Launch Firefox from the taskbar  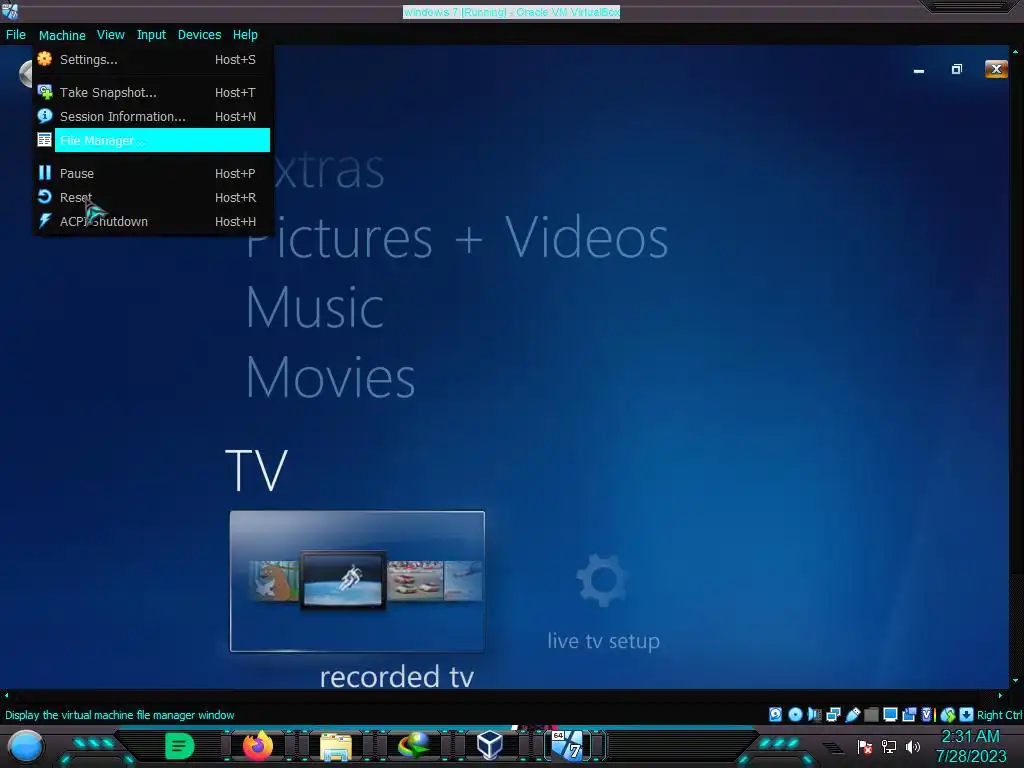tap(257, 746)
